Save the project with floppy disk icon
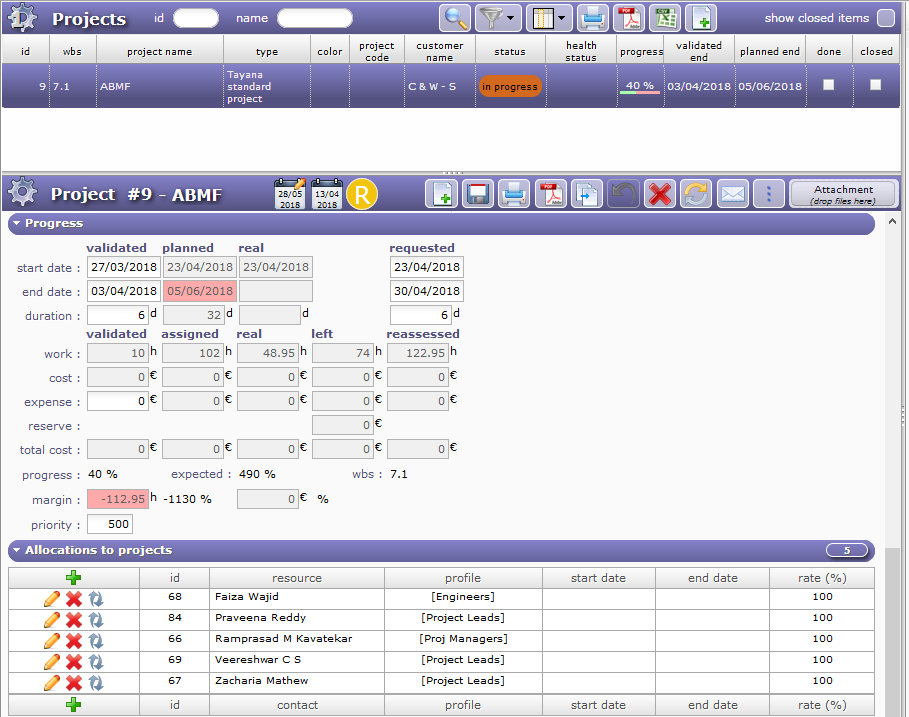 coord(478,194)
